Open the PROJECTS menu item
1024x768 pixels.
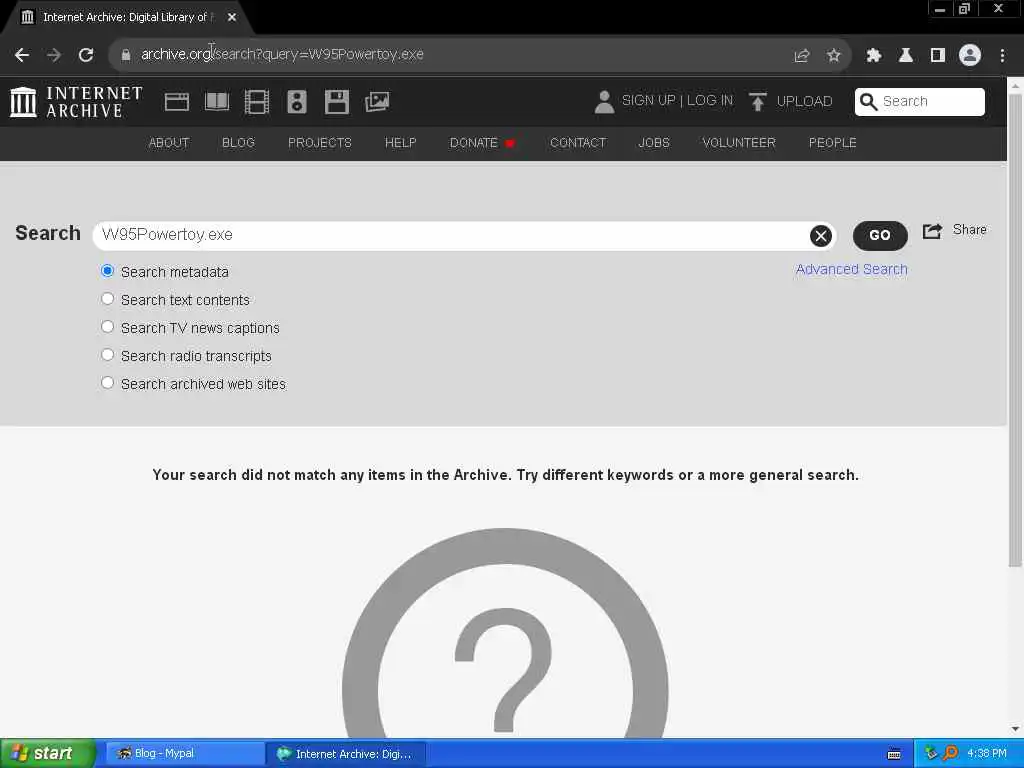coord(319,143)
